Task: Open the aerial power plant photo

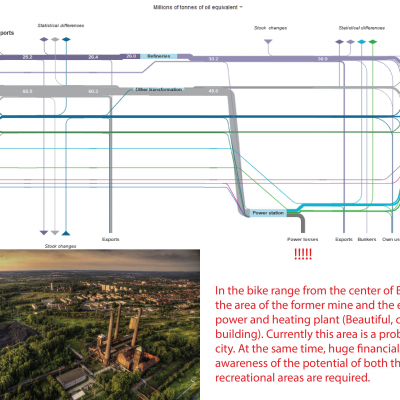Action: tap(100, 324)
